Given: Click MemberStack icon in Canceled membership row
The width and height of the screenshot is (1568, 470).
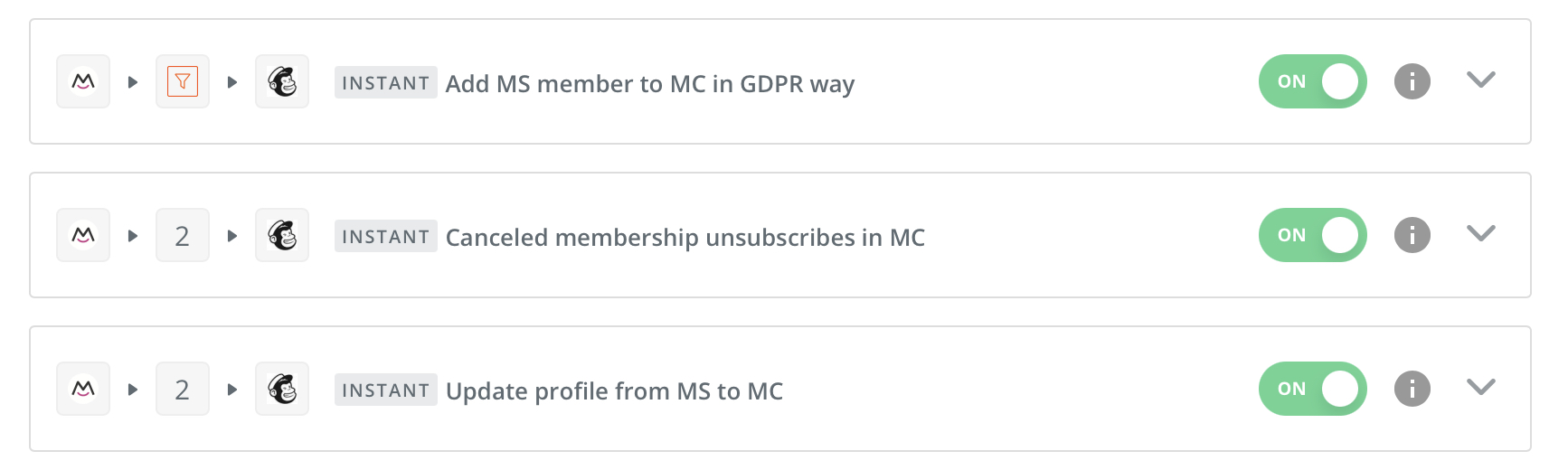Looking at the screenshot, I should coord(83,235).
